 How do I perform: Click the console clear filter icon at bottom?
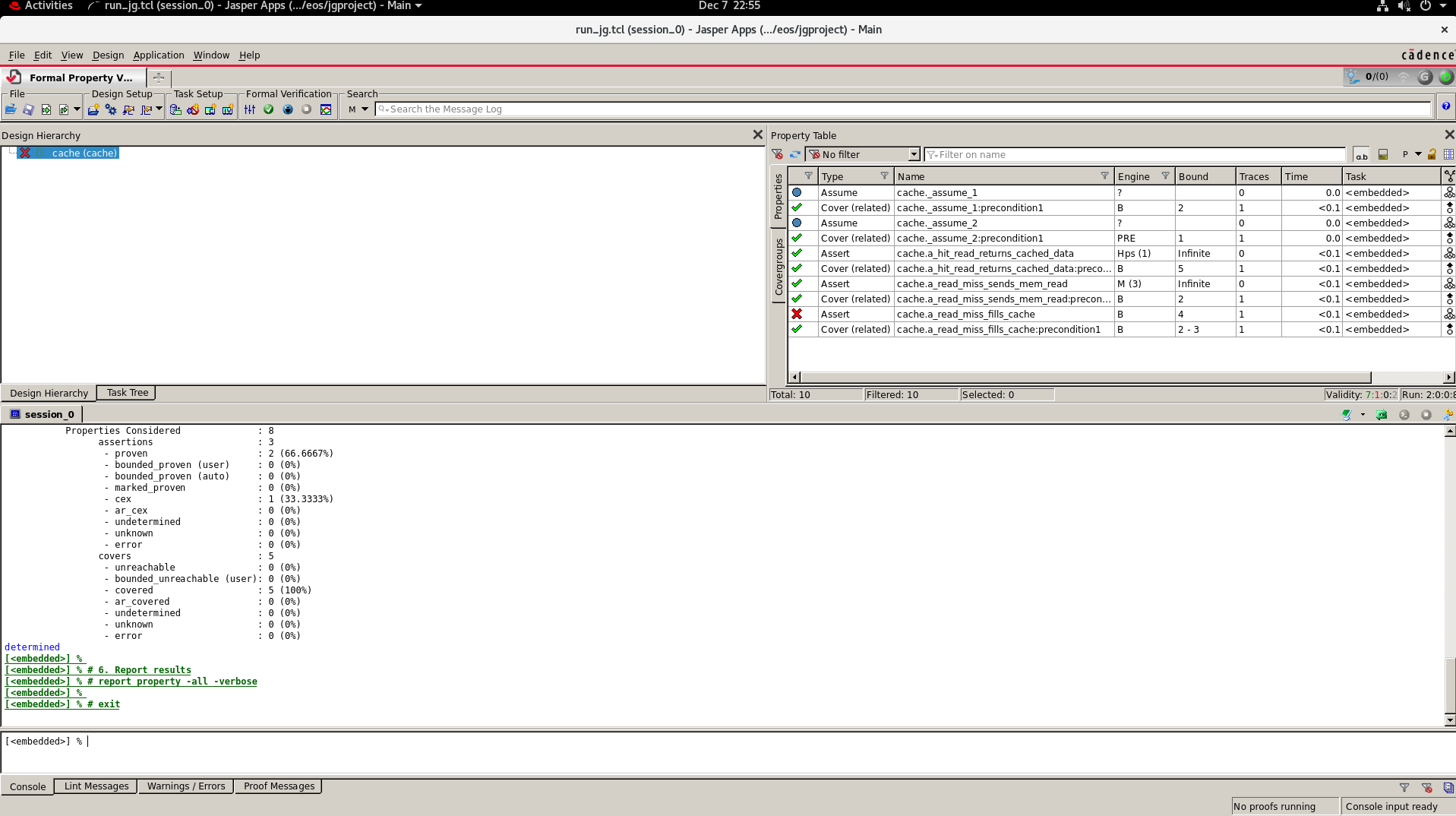1426,788
